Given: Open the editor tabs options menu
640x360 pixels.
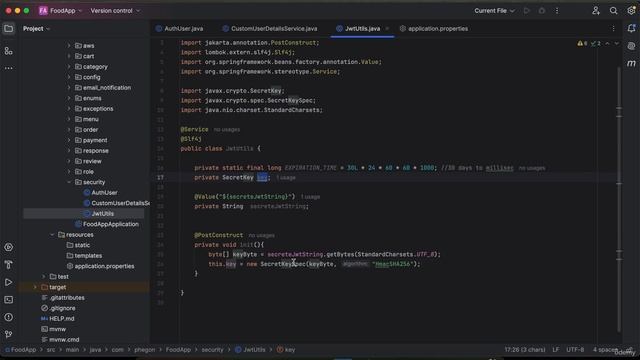Looking at the screenshot, I should (613, 29).
